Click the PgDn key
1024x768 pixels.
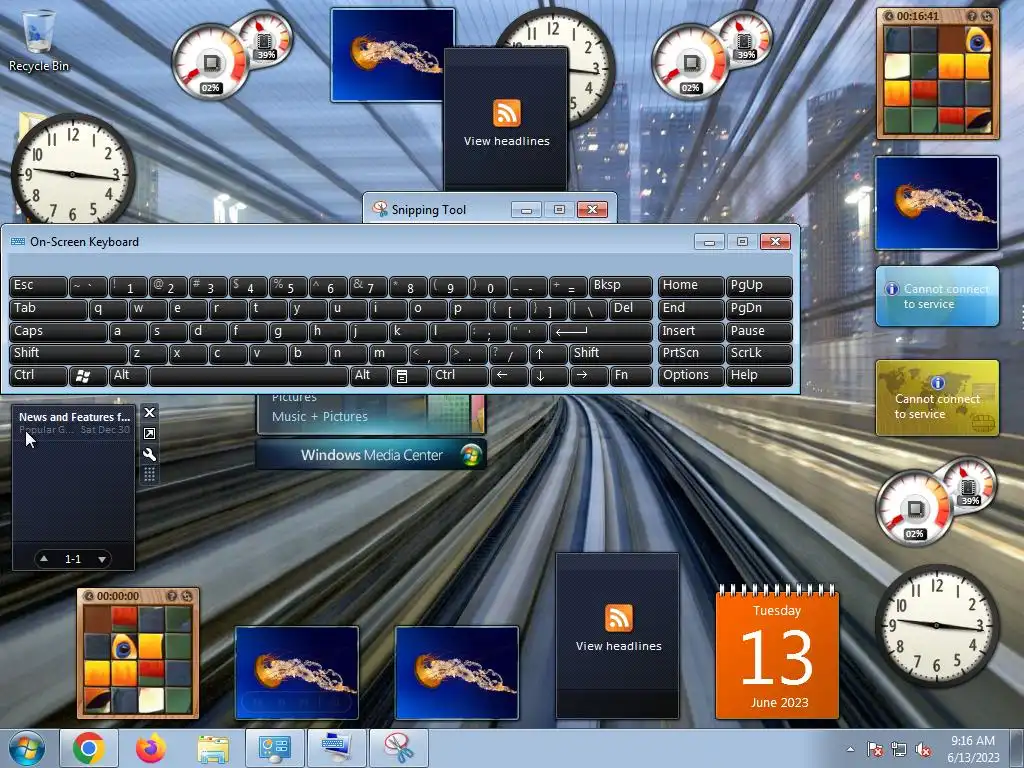click(x=759, y=309)
